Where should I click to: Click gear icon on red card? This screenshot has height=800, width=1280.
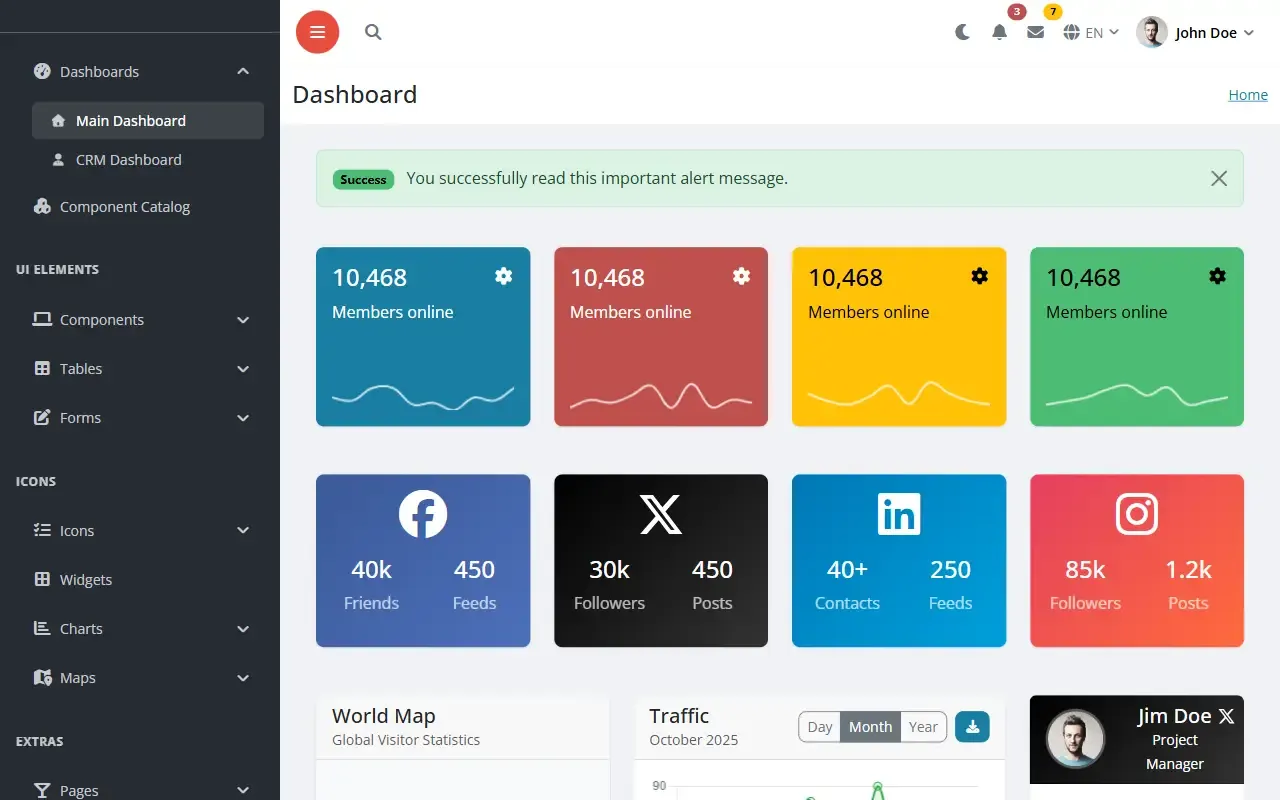741,276
